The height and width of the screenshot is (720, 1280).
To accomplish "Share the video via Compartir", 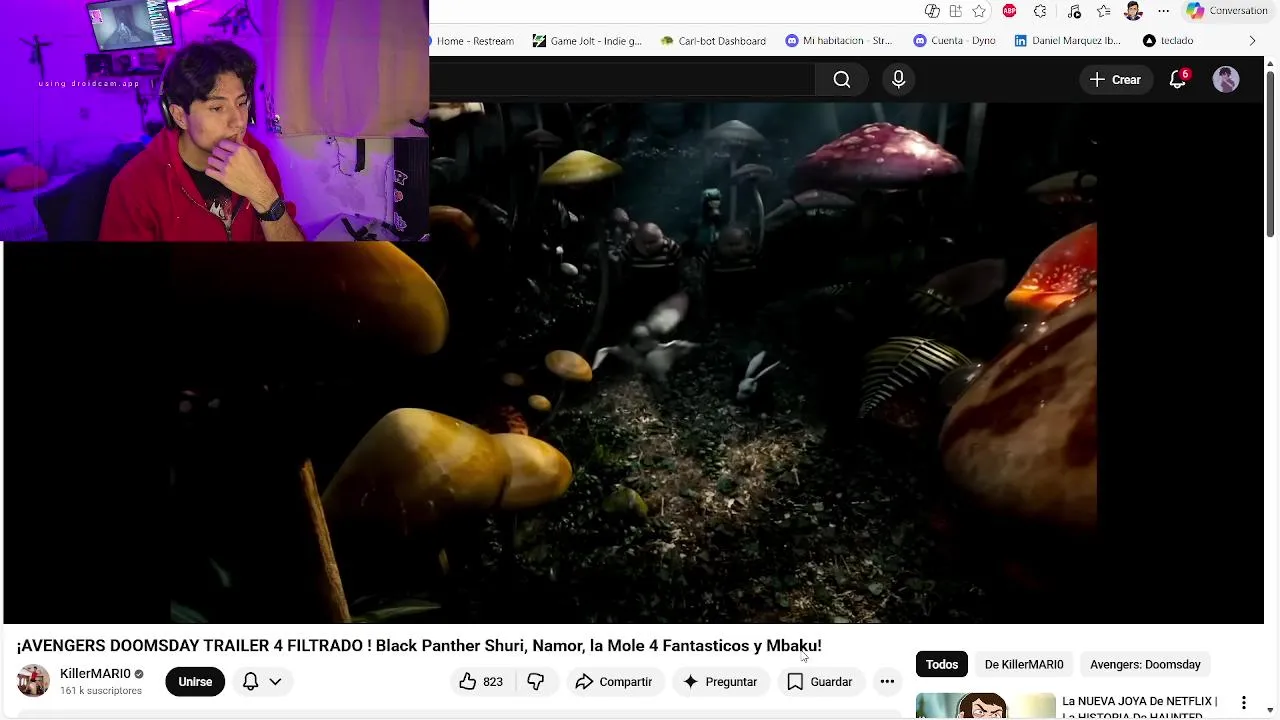I will (614, 682).
